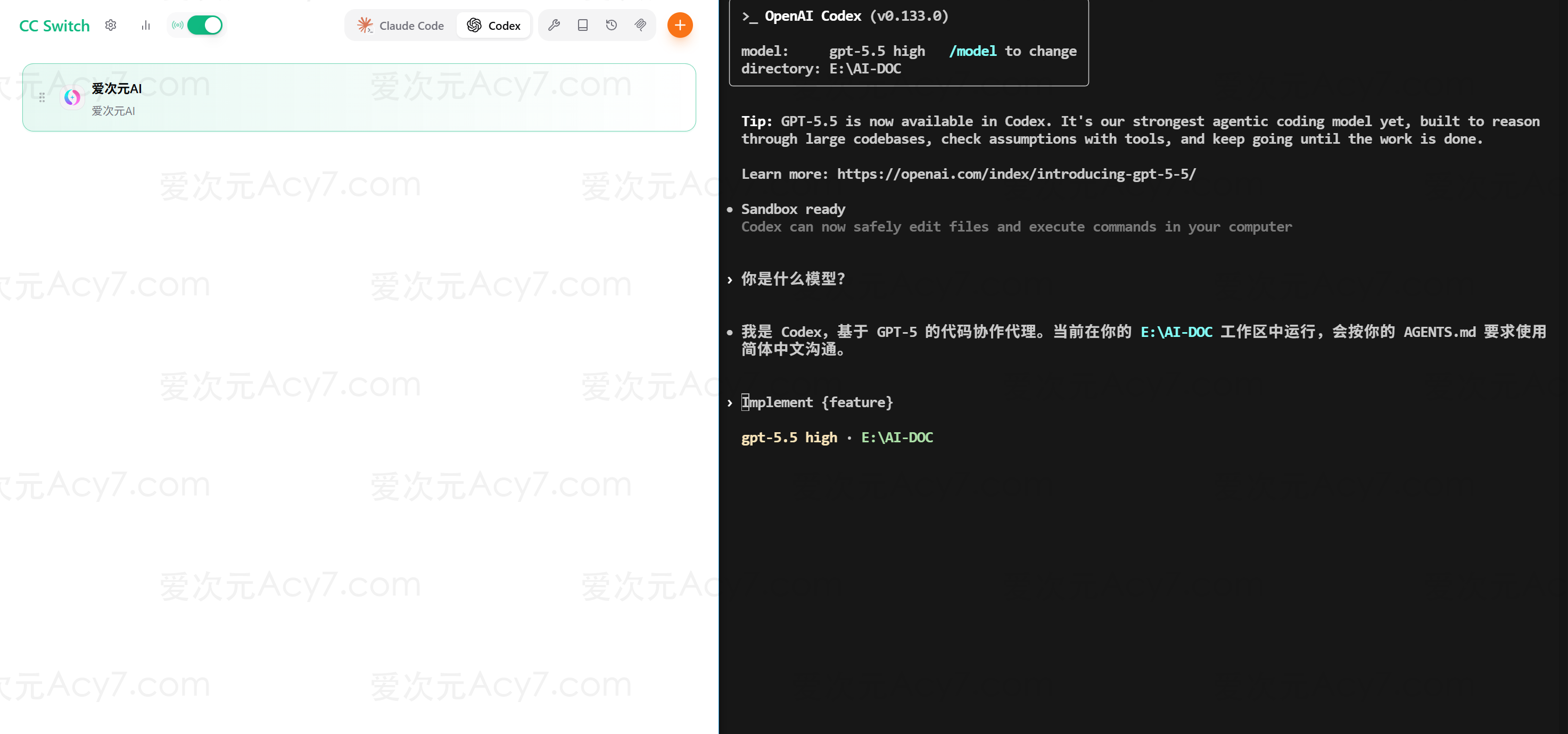Click the green E:\AI-DOC path in status line
This screenshot has width=1568, height=734.
[x=897, y=438]
